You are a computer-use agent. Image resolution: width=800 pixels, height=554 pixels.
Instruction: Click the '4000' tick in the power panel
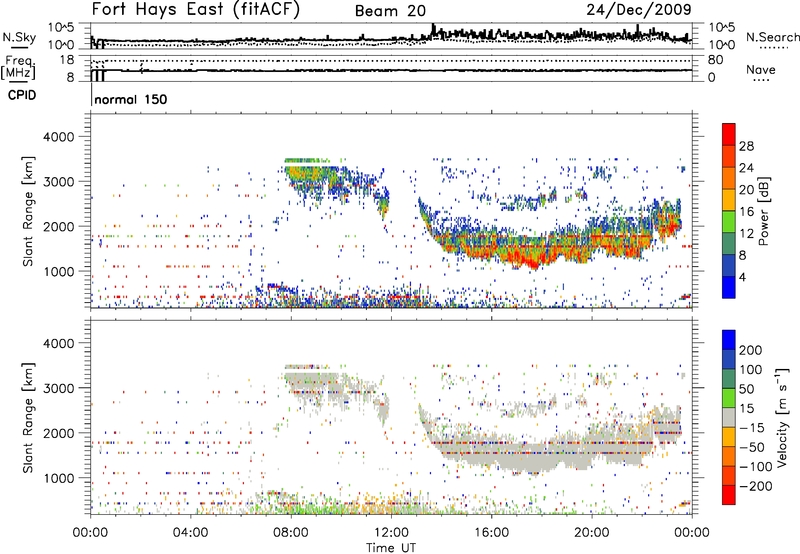[x=58, y=137]
